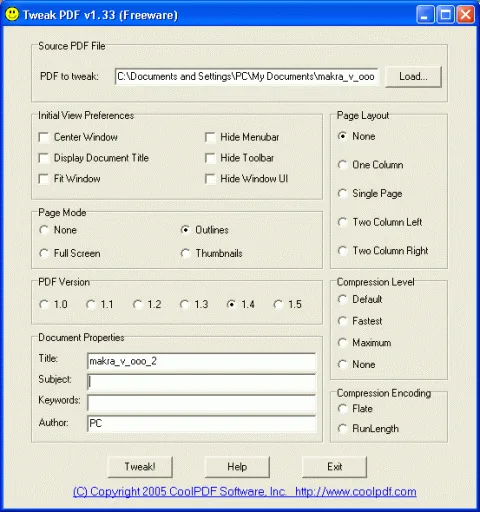Click the Keywords input field
The width and height of the screenshot is (480, 512).
click(x=201, y=403)
